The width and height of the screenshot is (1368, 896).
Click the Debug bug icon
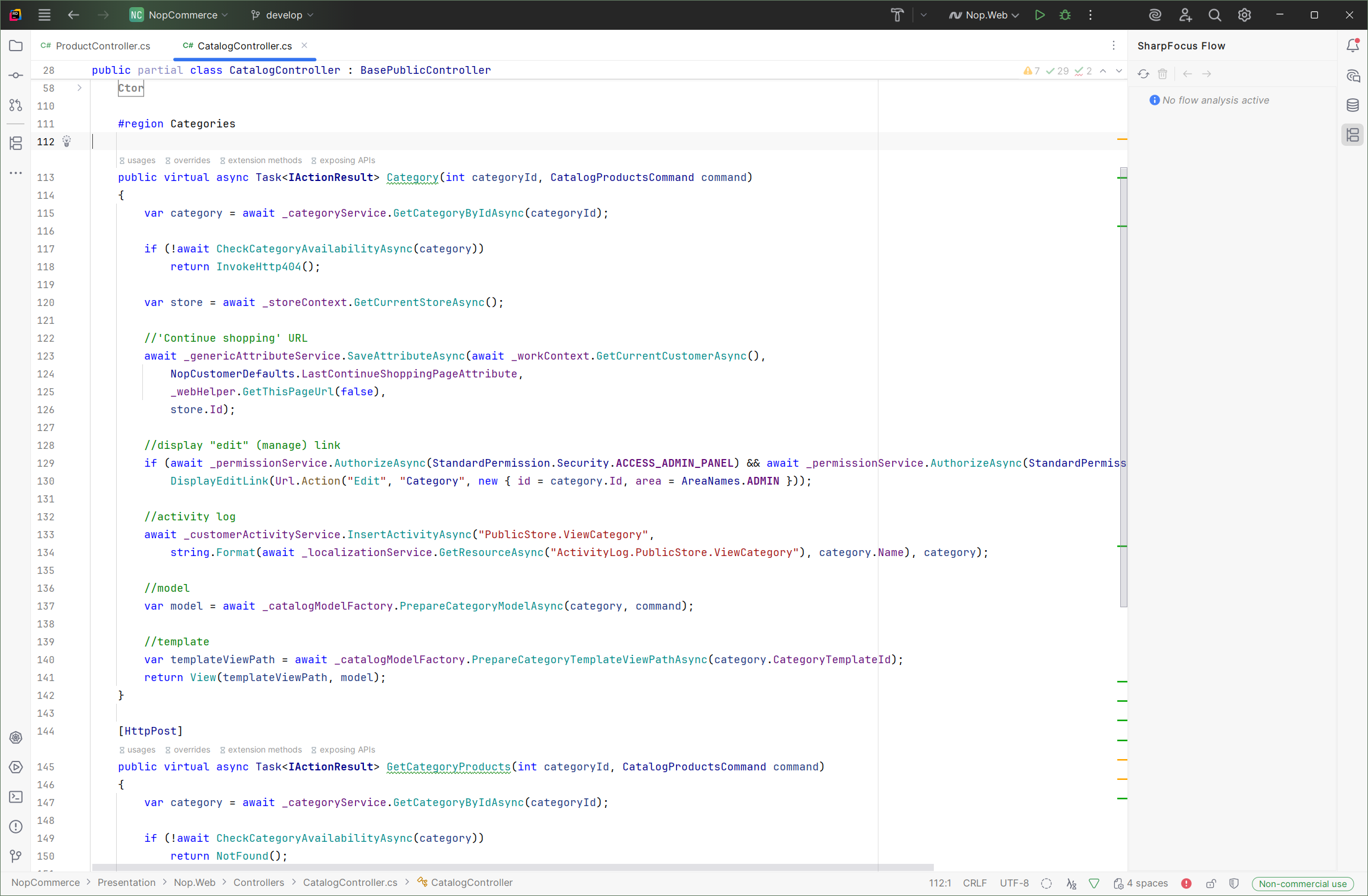point(1065,15)
